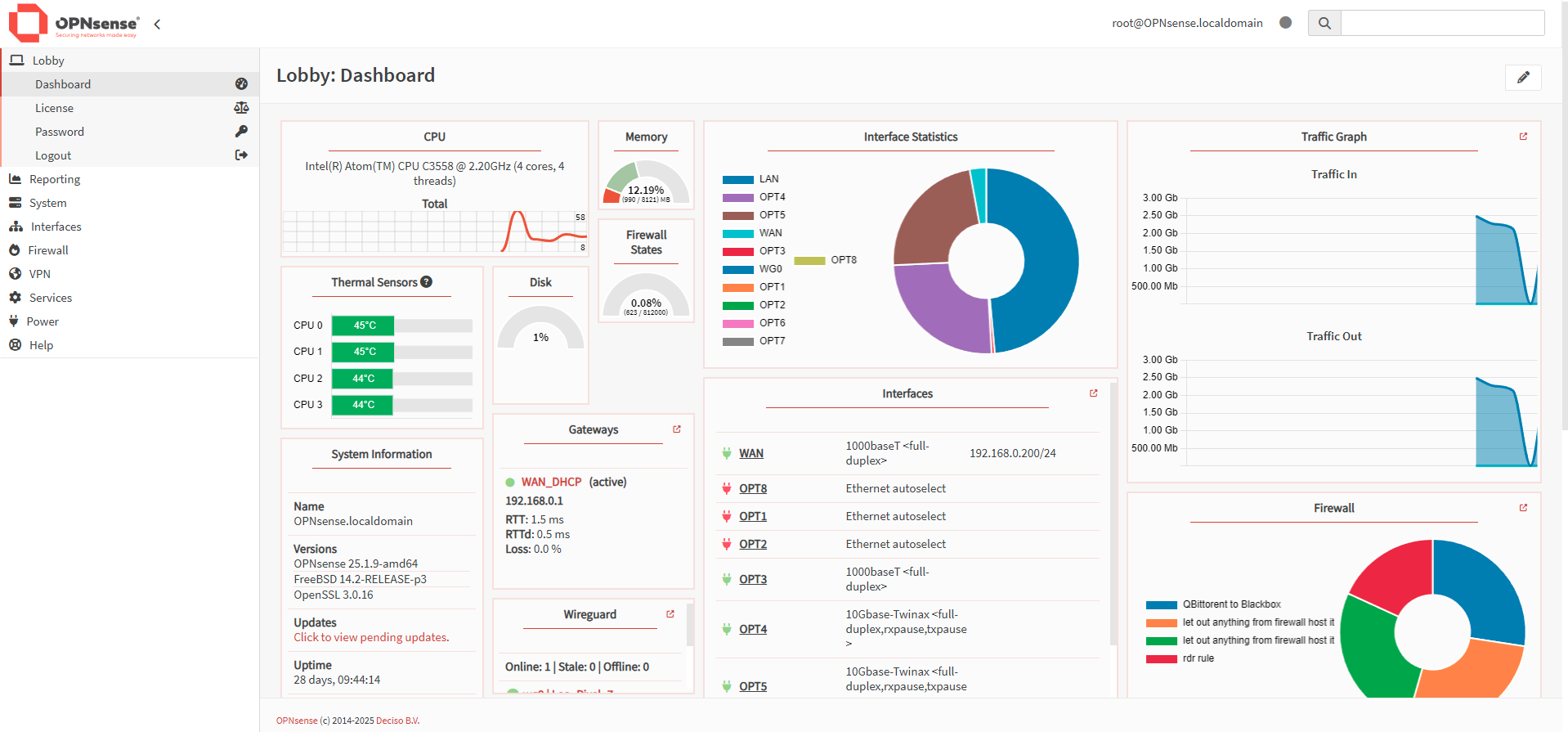
Task: Open the OPT1 interface link
Action: point(753,516)
